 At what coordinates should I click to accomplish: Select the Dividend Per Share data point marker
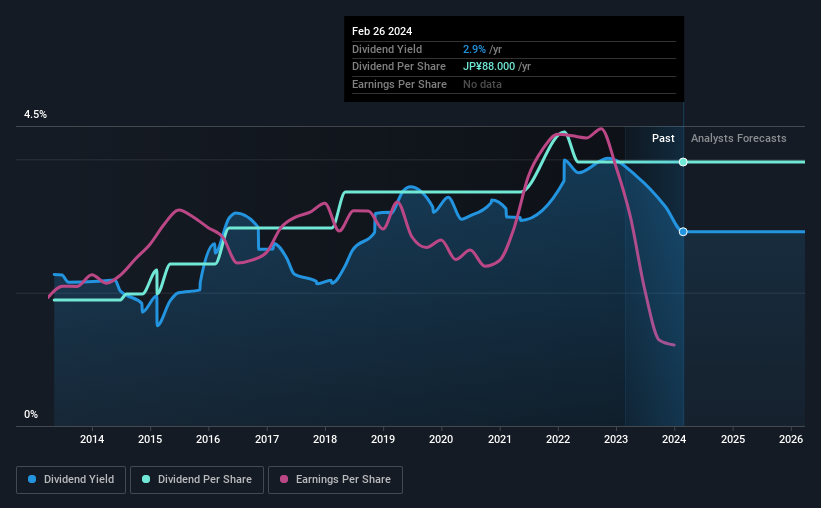coord(683,162)
